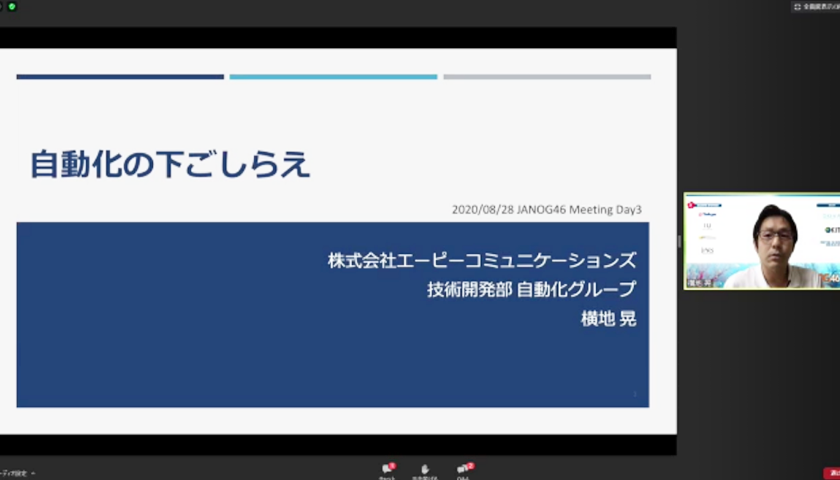Screen dimensions: 840x480
Task: Open the Q&A panel icon
Action: [x=463, y=468]
